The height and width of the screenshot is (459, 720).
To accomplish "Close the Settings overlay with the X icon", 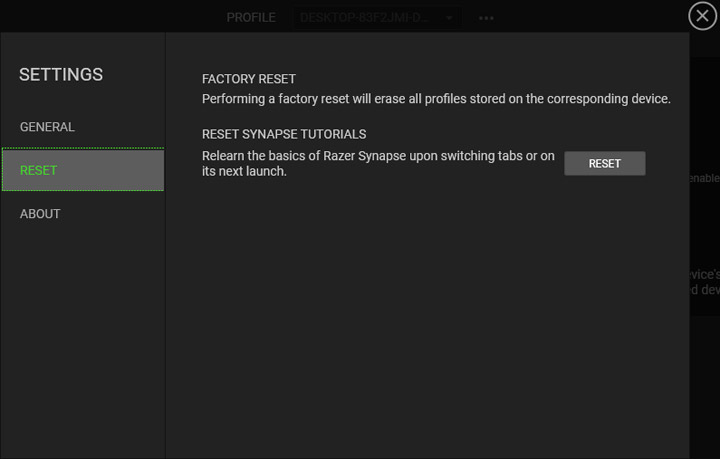I will (702, 16).
